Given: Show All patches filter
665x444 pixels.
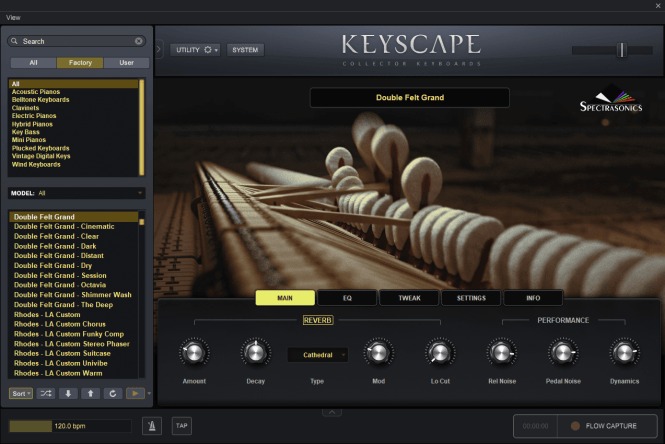Looking at the screenshot, I should tap(34, 63).
